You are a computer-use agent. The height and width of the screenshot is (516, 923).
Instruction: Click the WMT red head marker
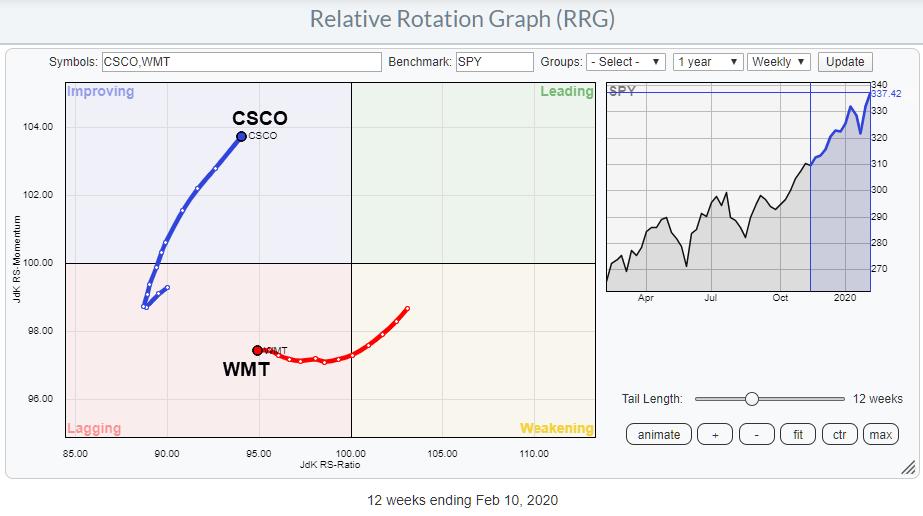[x=257, y=351]
